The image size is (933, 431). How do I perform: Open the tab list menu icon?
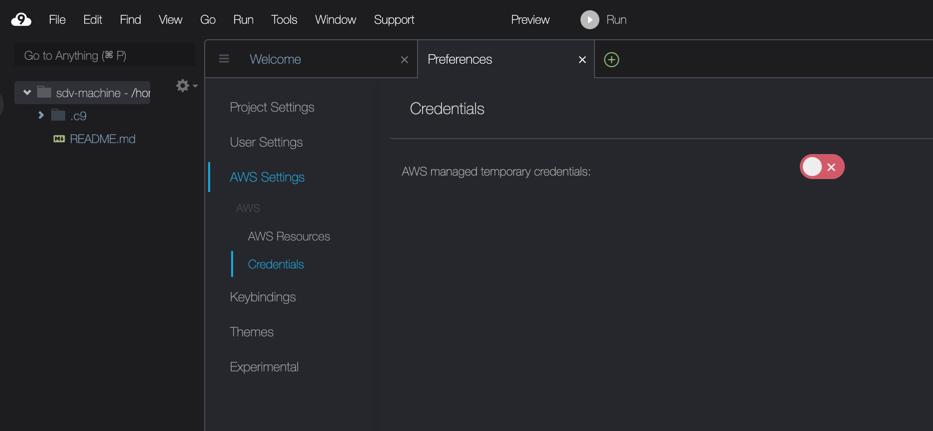(x=224, y=59)
